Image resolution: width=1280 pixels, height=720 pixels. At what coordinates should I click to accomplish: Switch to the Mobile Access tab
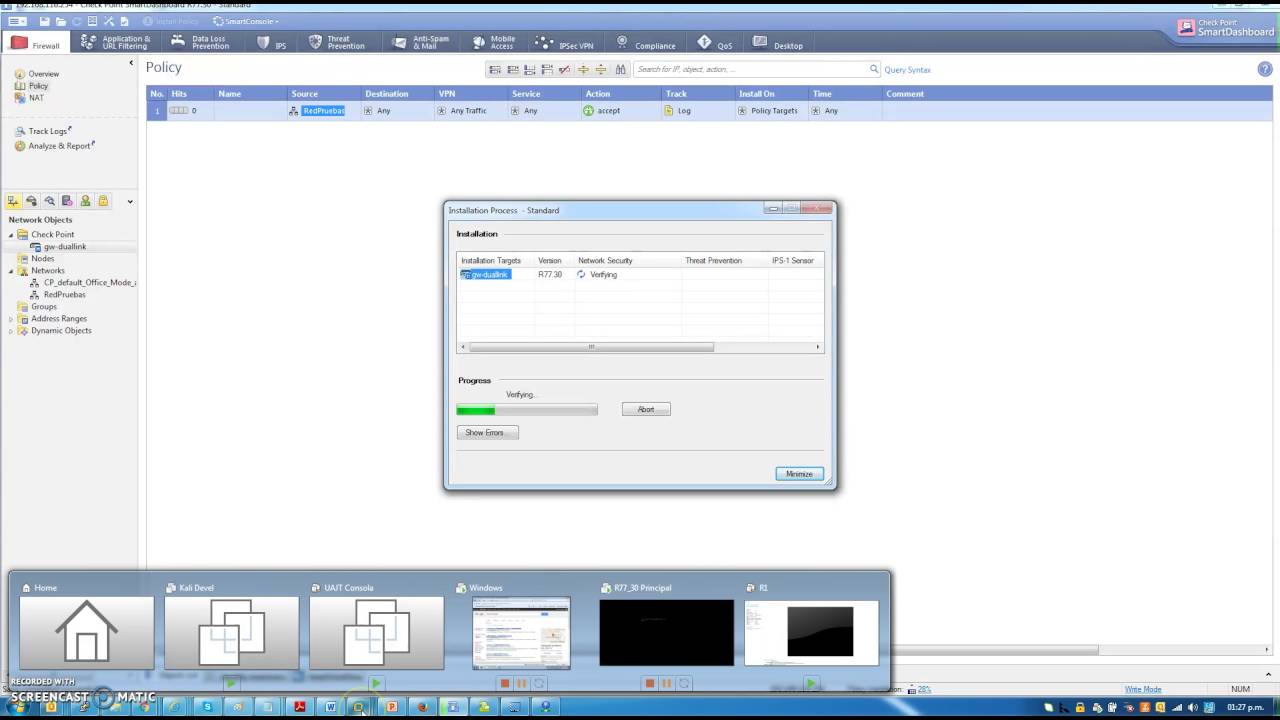[x=494, y=43]
